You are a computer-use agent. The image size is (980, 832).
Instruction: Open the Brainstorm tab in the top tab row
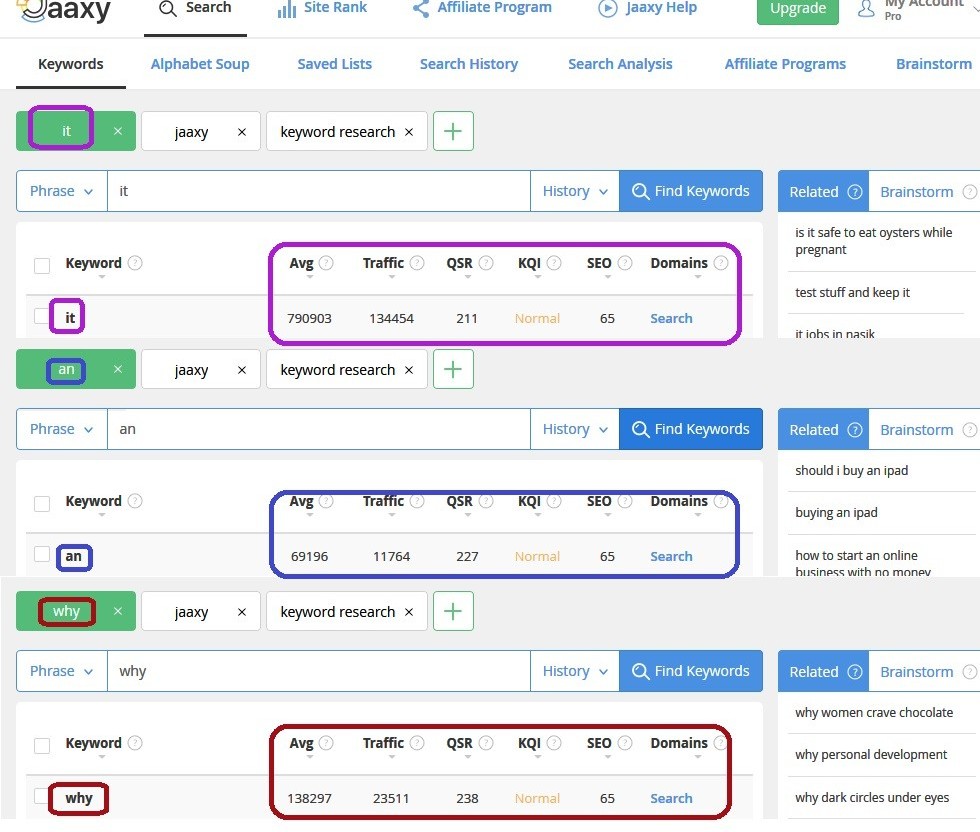[x=934, y=64]
